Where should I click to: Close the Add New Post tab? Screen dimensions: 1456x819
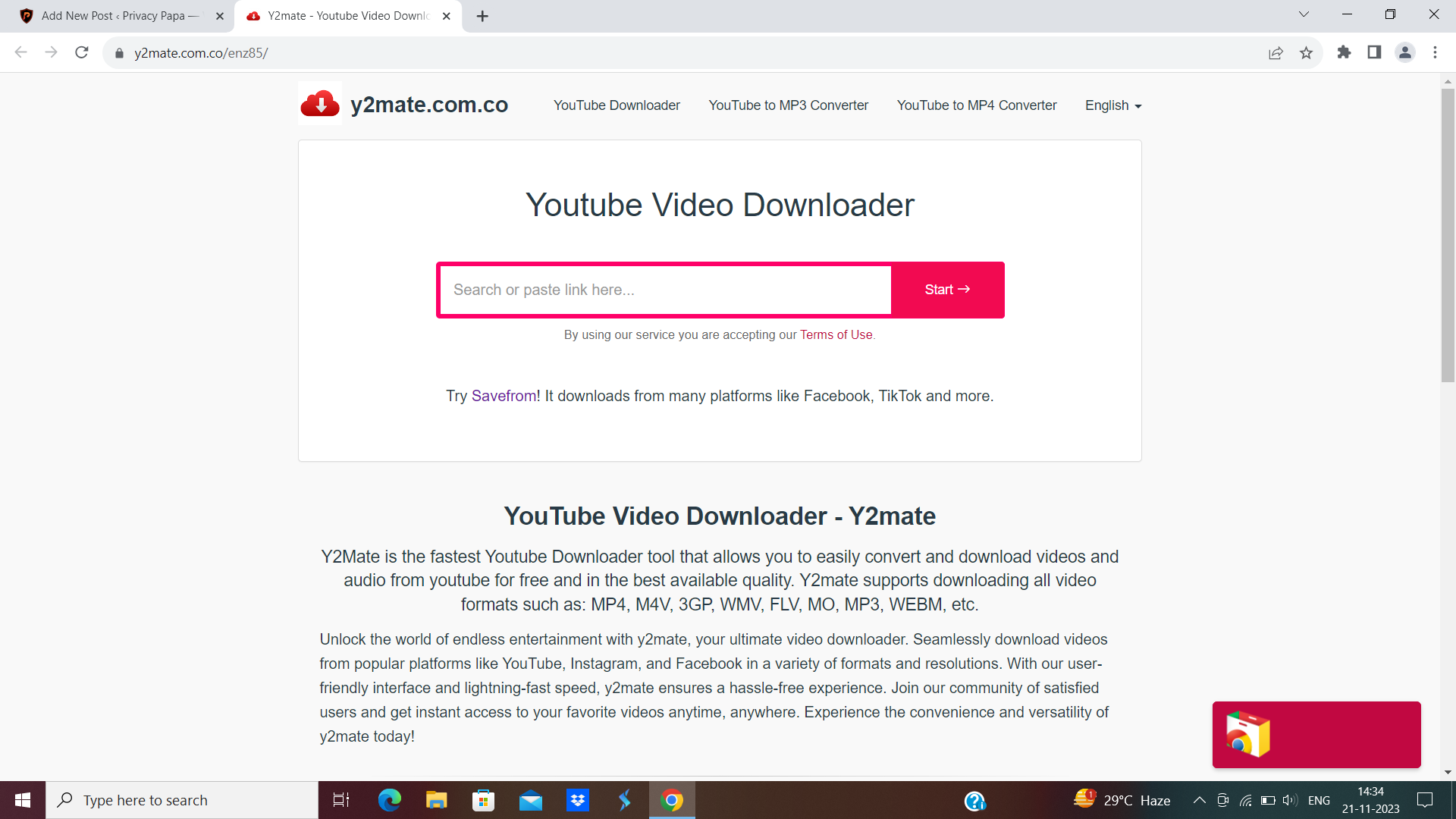[x=220, y=16]
